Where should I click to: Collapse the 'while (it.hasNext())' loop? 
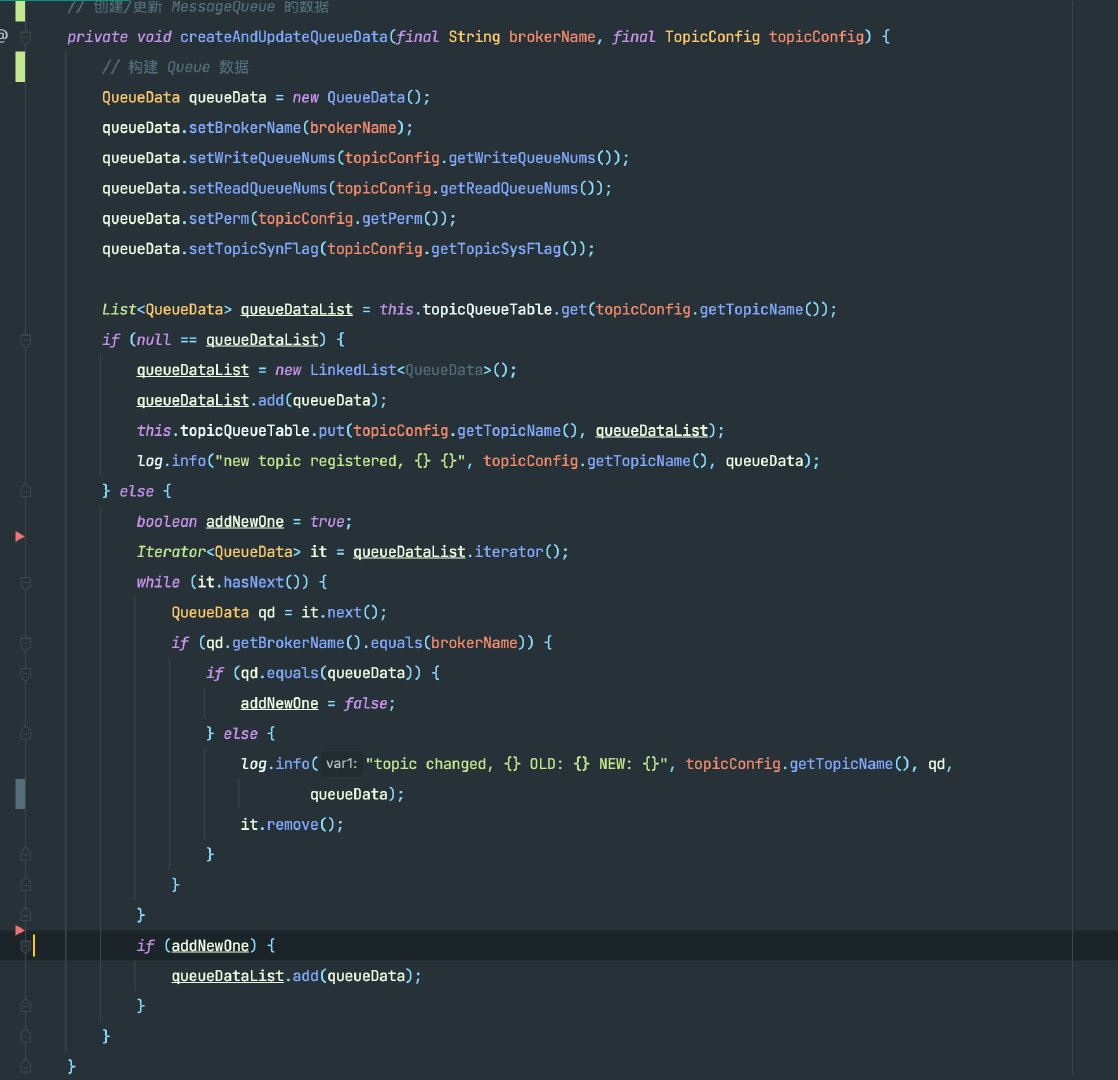[x=26, y=582]
